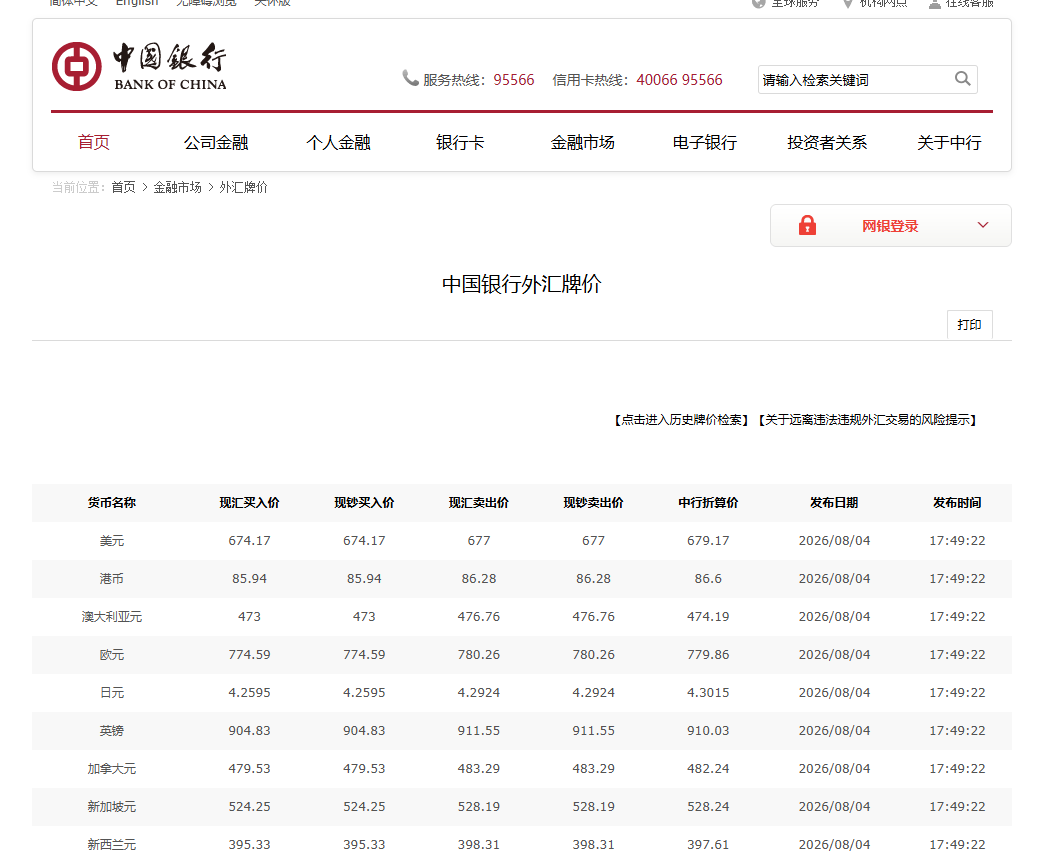Open the 关于中行 menu

(949, 142)
